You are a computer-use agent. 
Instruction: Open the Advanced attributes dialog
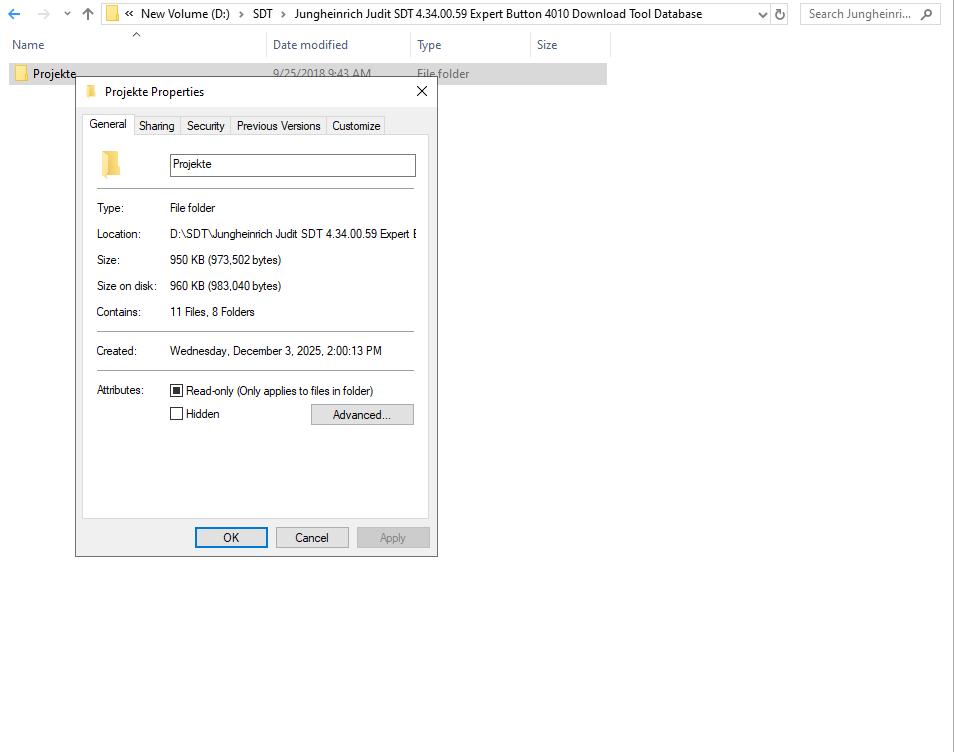click(362, 414)
